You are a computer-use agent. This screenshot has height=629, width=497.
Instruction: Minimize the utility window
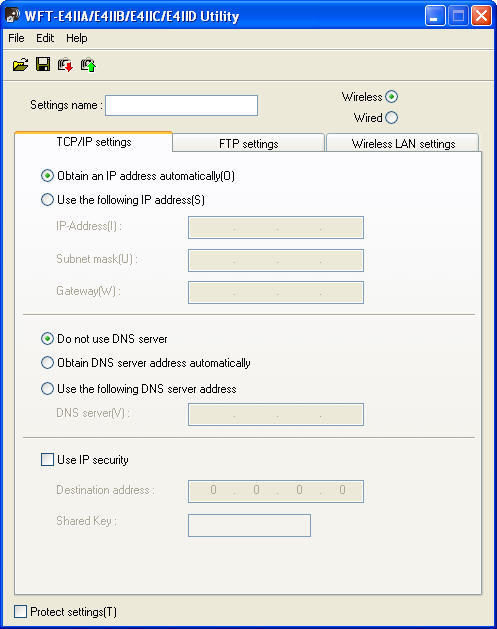[435, 16]
